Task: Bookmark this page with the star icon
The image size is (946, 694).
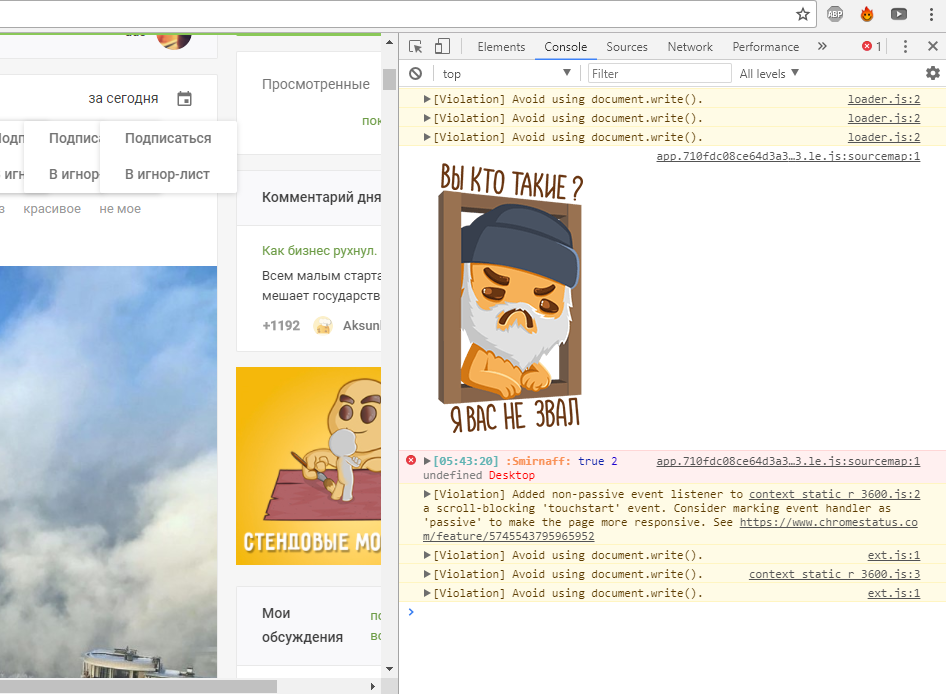Action: 802,14
